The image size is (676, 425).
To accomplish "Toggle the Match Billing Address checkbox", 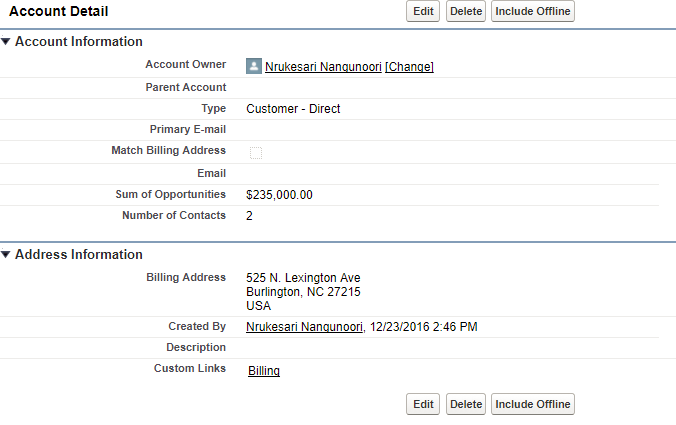I will (x=256, y=152).
